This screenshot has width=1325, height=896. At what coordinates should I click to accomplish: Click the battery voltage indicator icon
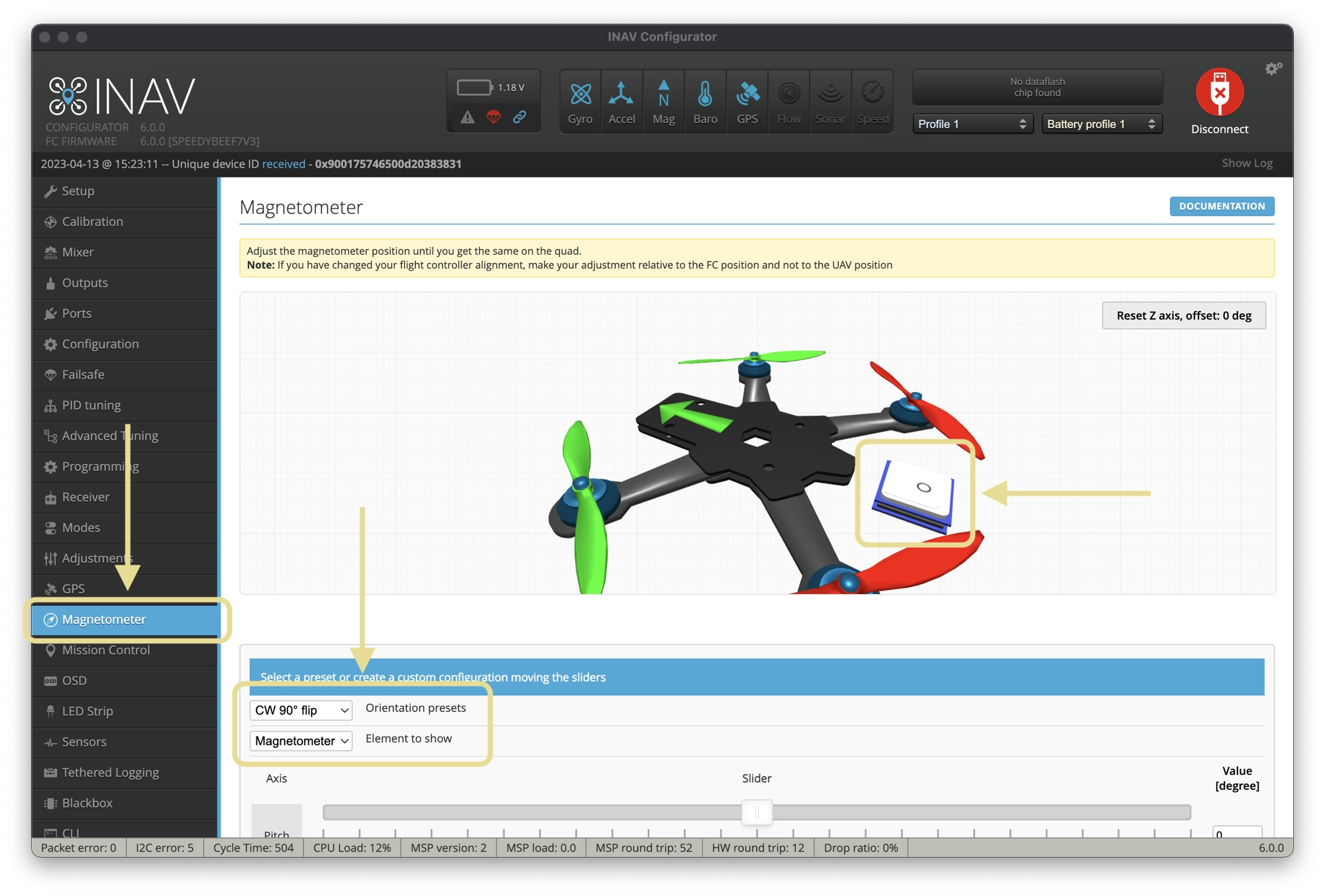coord(474,87)
